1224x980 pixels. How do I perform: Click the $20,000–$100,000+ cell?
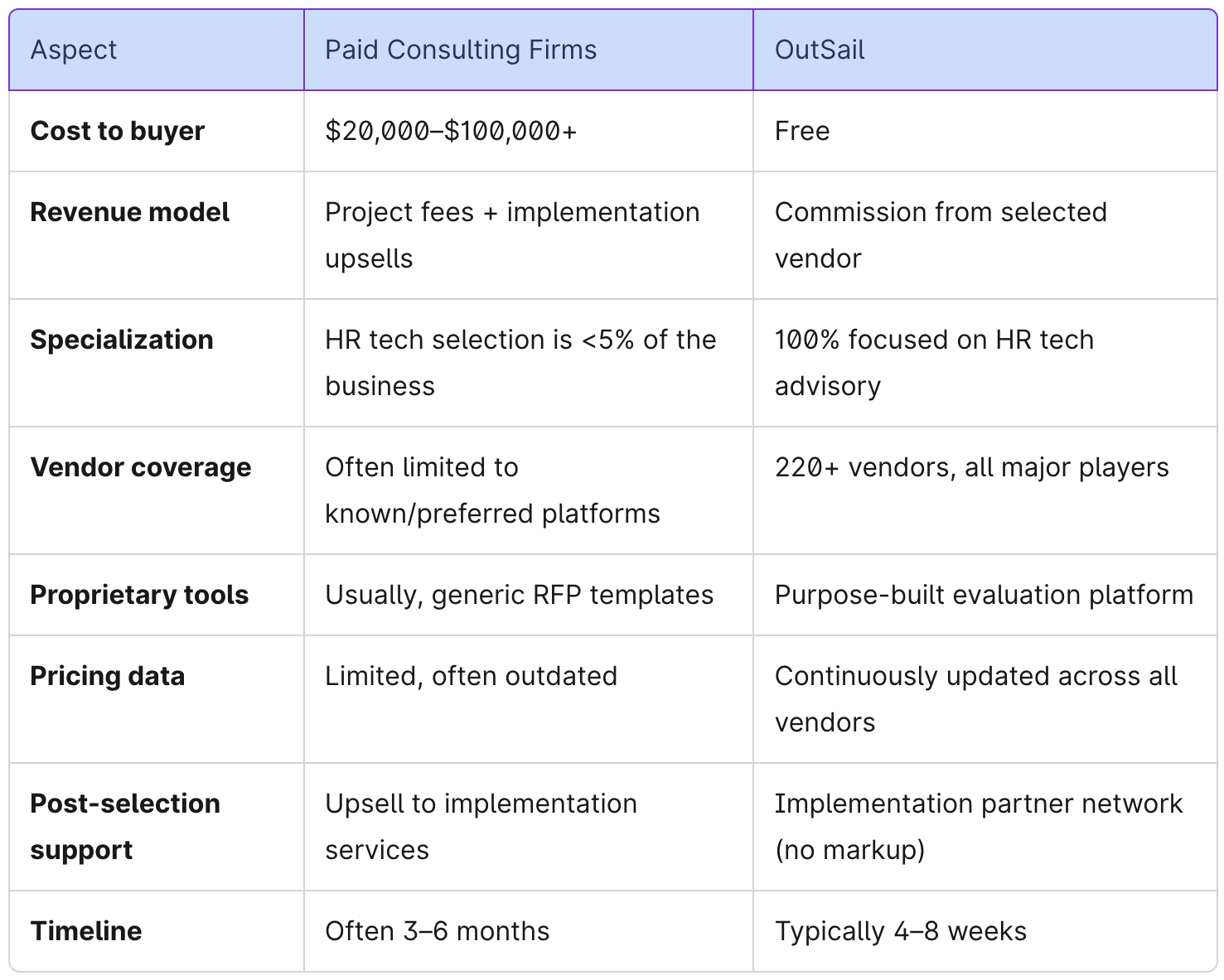(450, 131)
